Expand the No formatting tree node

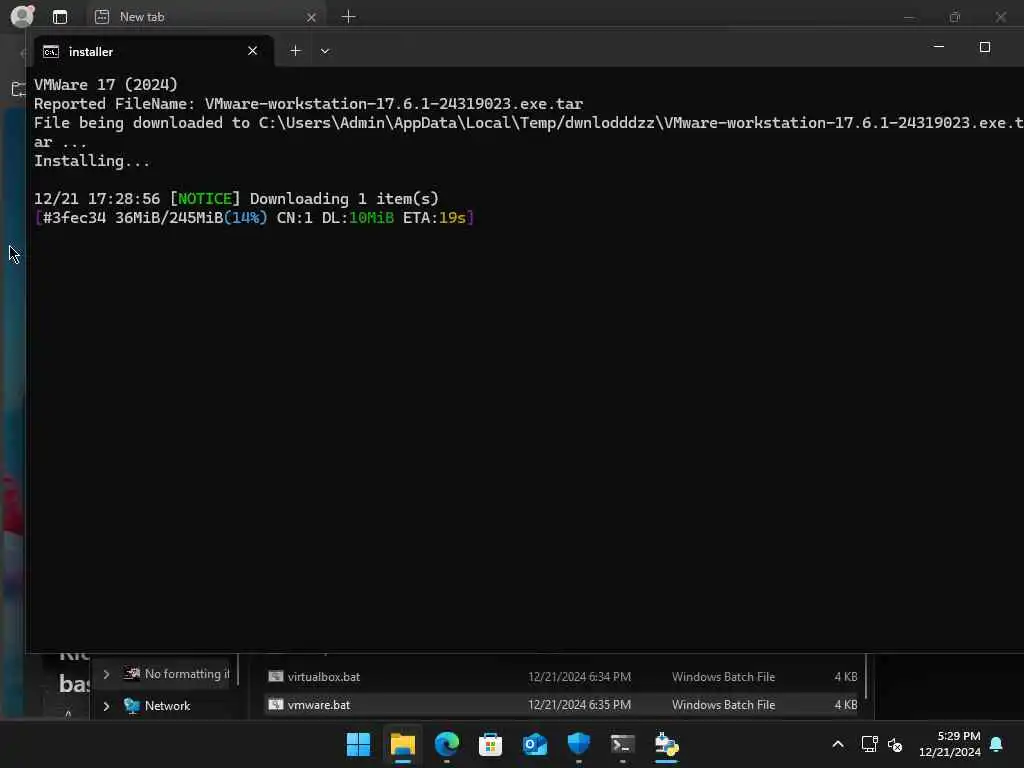pos(106,674)
